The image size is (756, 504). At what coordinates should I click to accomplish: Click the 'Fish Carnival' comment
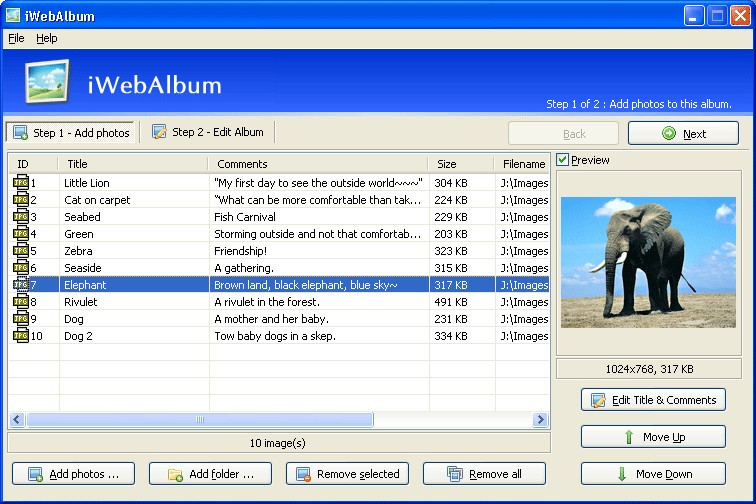click(245, 217)
